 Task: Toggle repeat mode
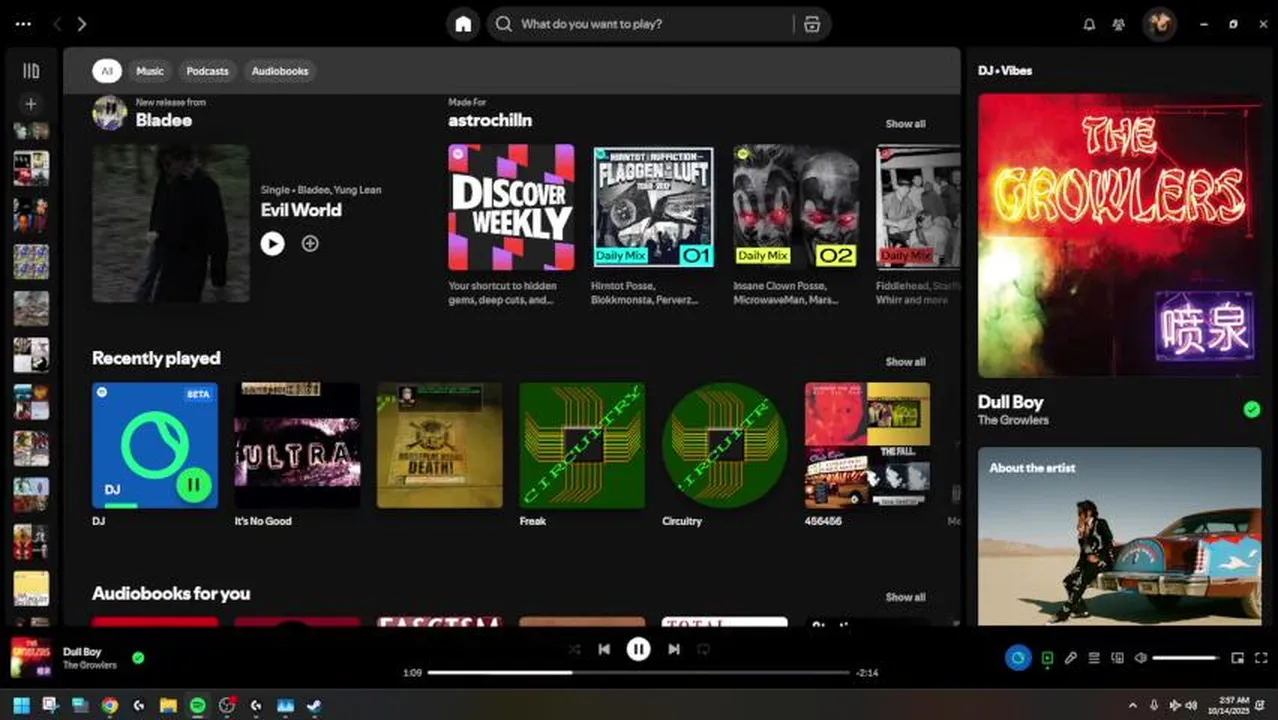pos(703,649)
